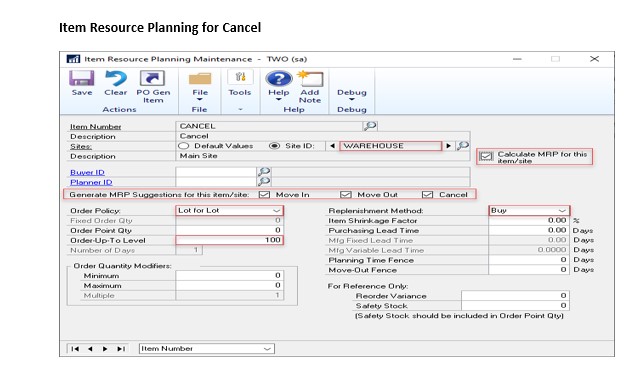Click the Maximum order quantity field
Screen dimensions: 641x370
pyautogui.click(x=229, y=285)
